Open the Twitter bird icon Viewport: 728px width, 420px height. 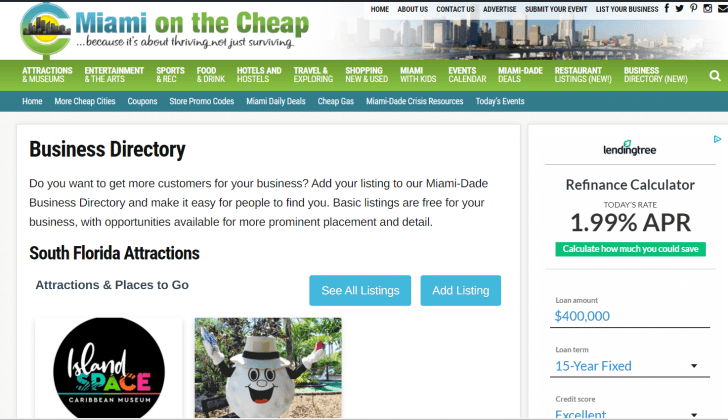pos(680,8)
